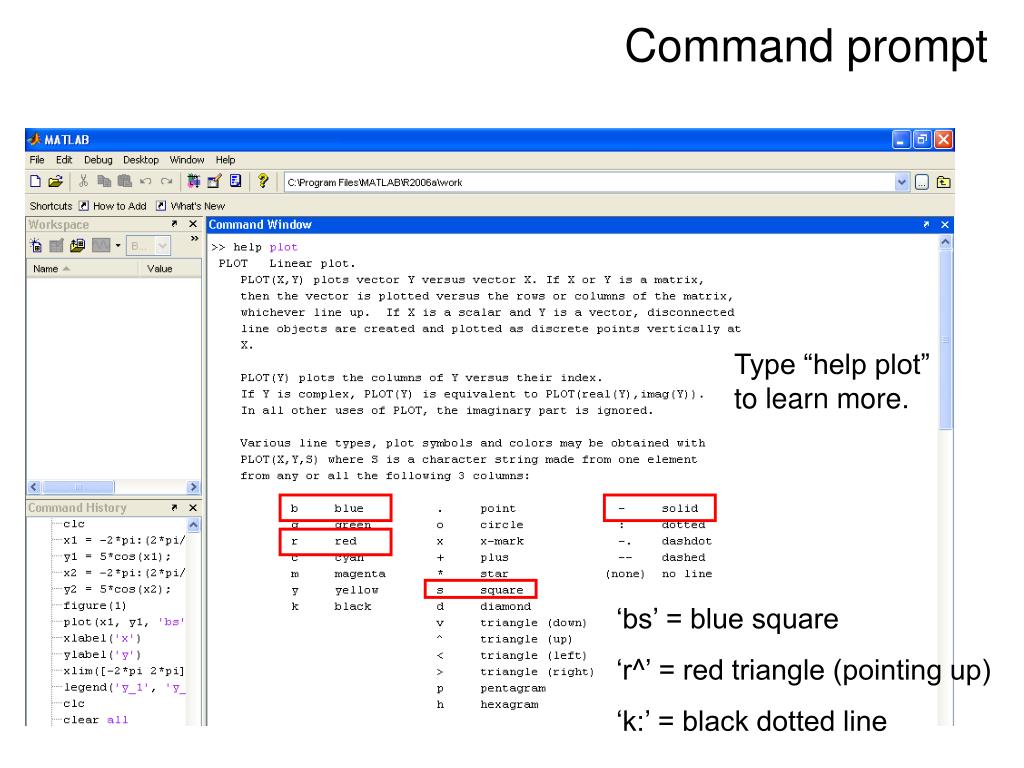Select 'clear all' in Command History
Viewport: 1024px width, 768px height.
pyautogui.click(x=95, y=720)
